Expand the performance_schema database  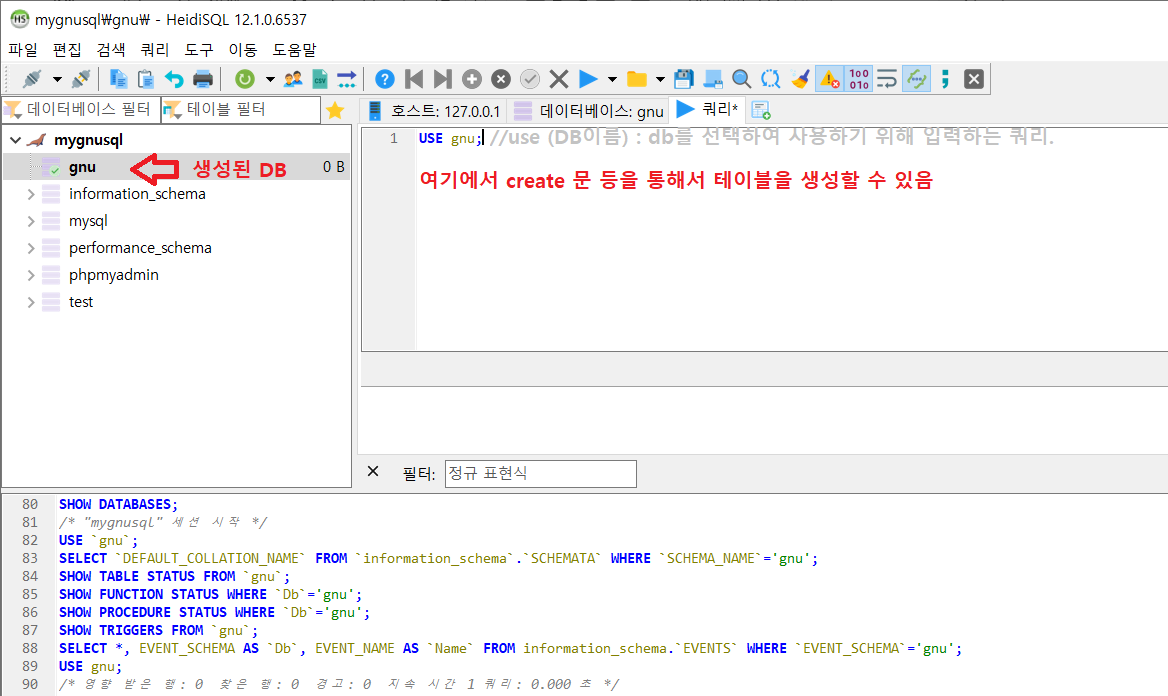coord(31,248)
